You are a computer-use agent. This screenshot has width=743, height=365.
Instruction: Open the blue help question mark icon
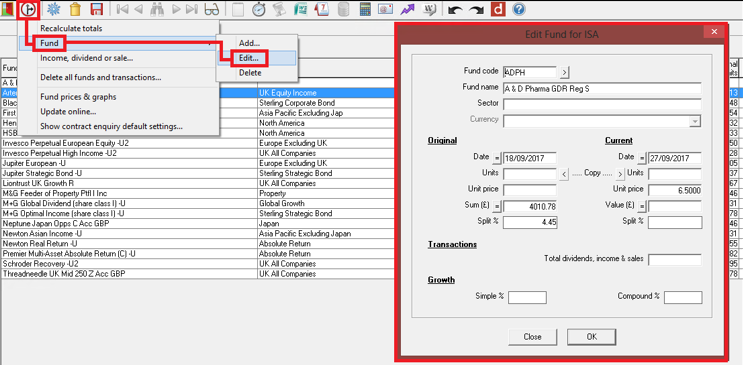(x=519, y=9)
